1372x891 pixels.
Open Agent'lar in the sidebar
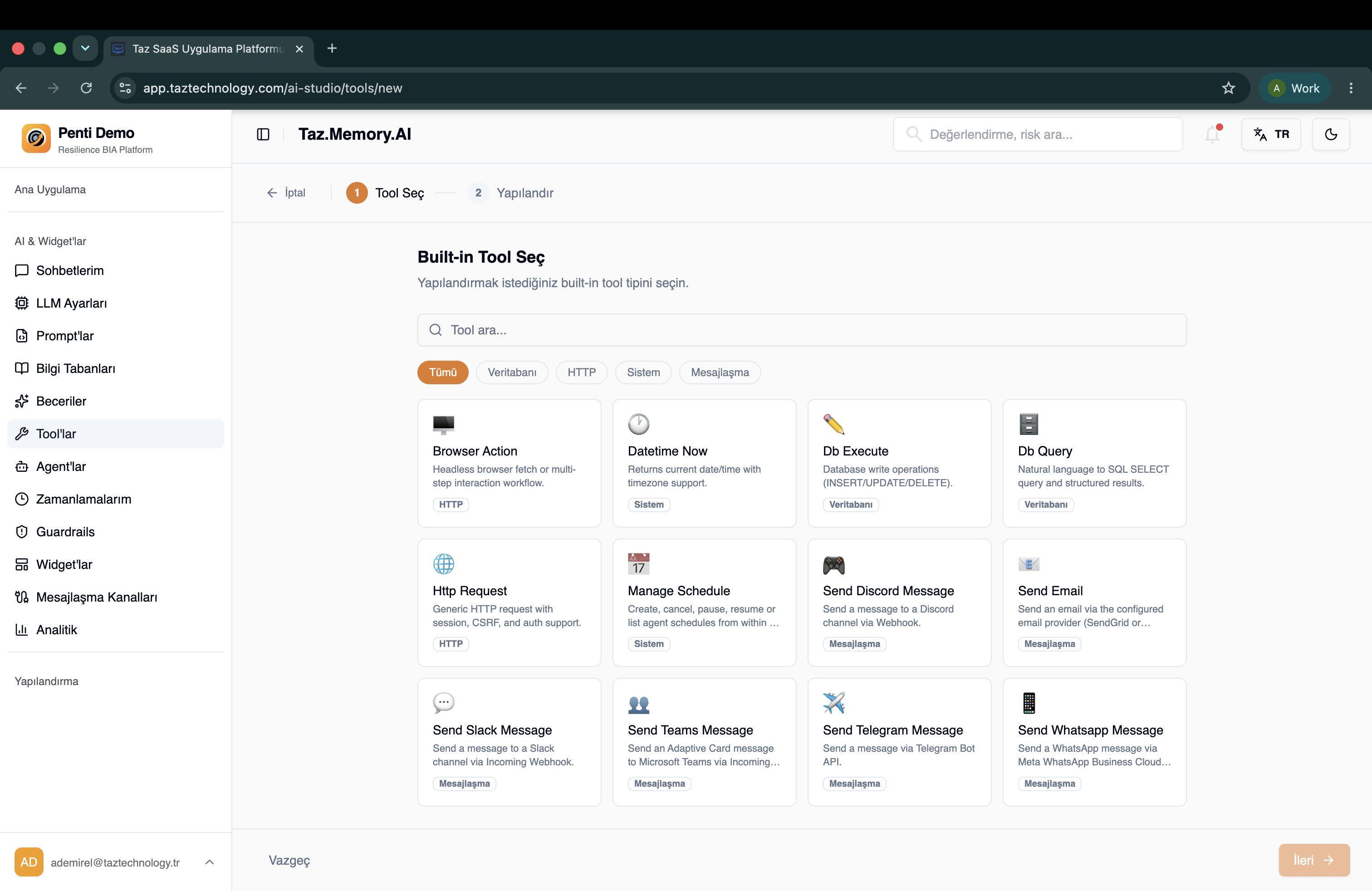115,466
